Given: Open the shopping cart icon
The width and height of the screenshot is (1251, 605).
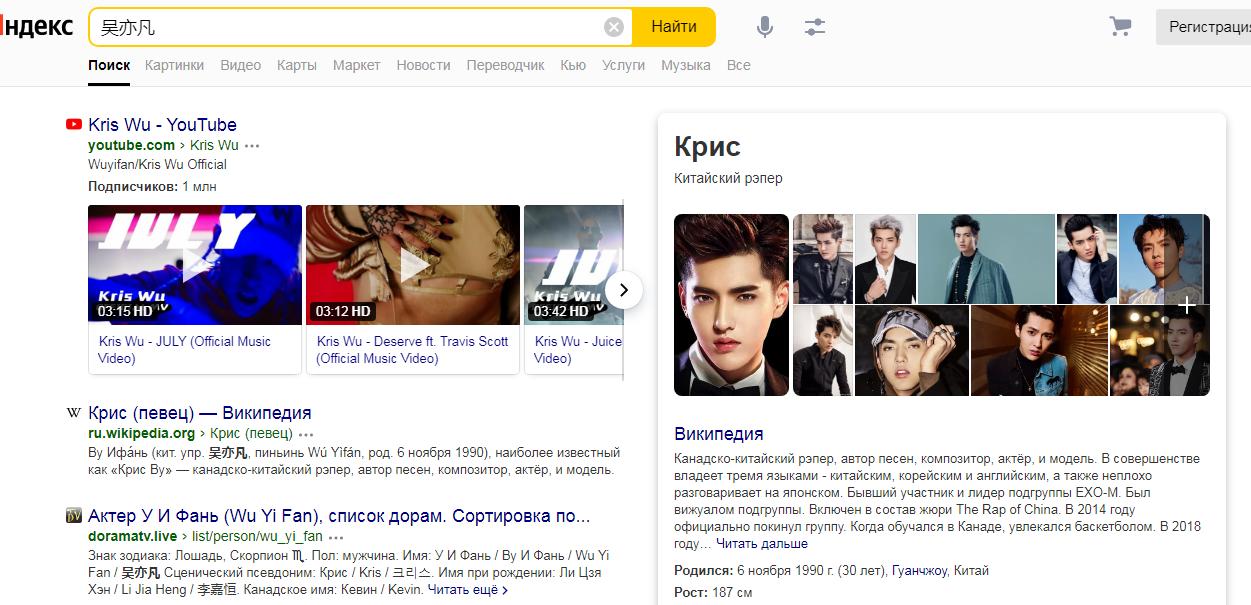Looking at the screenshot, I should [1120, 27].
